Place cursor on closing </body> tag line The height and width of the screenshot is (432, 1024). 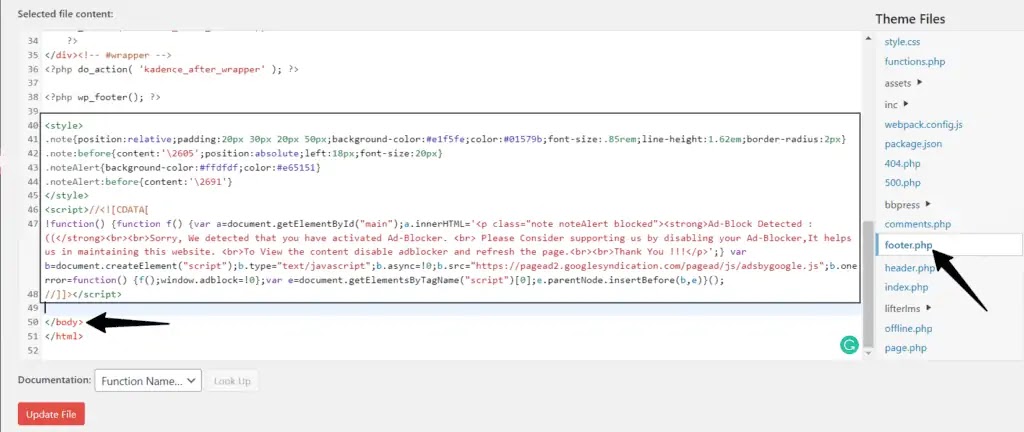(x=64, y=322)
